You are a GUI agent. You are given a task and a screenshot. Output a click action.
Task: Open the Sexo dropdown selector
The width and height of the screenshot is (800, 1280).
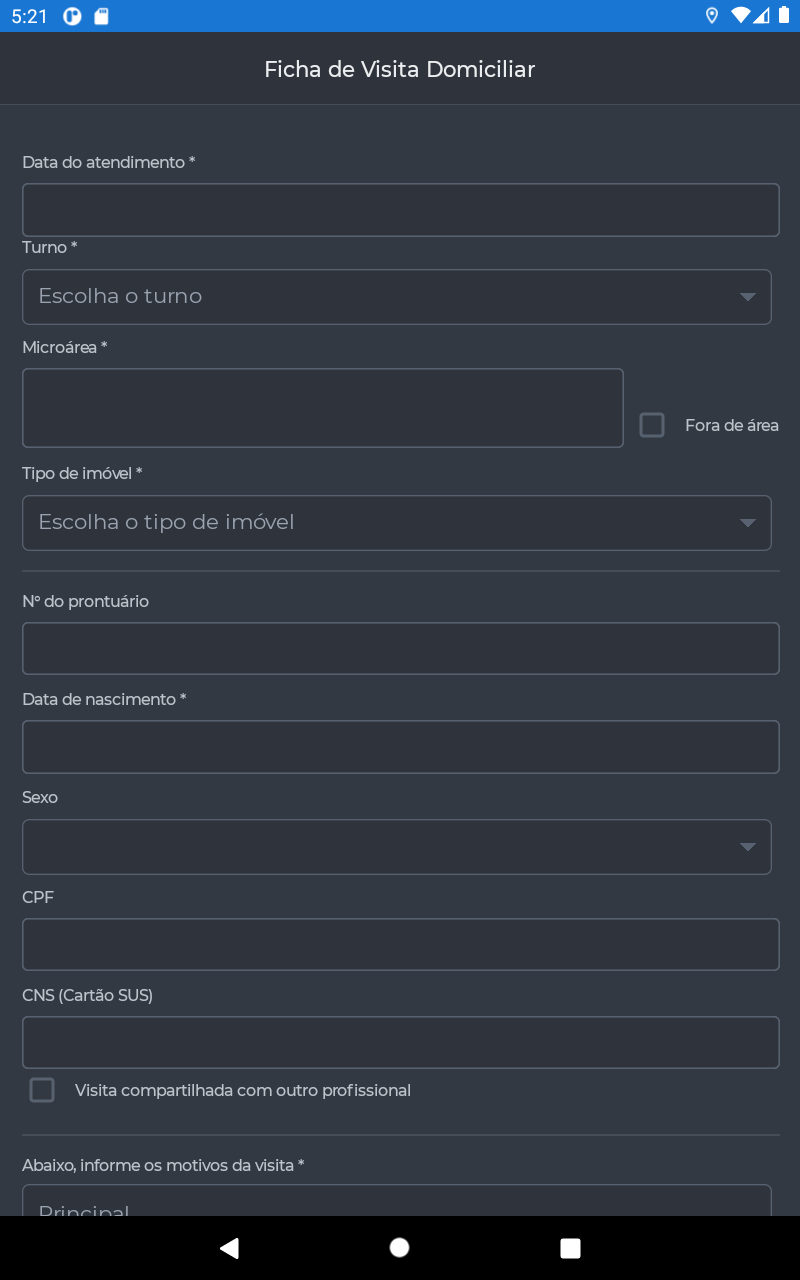pos(397,847)
